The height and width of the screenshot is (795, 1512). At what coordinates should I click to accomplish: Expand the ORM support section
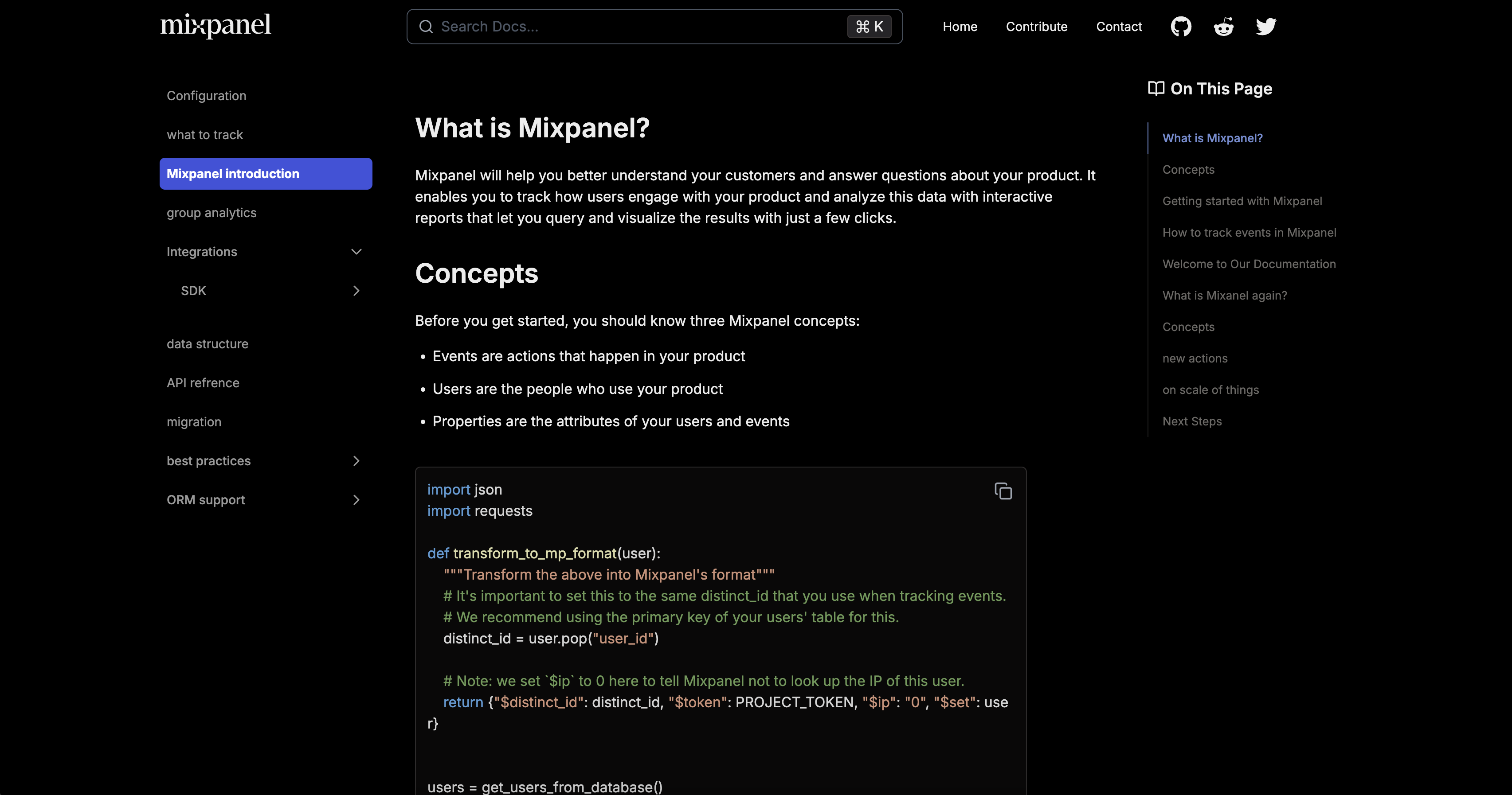tap(356, 500)
